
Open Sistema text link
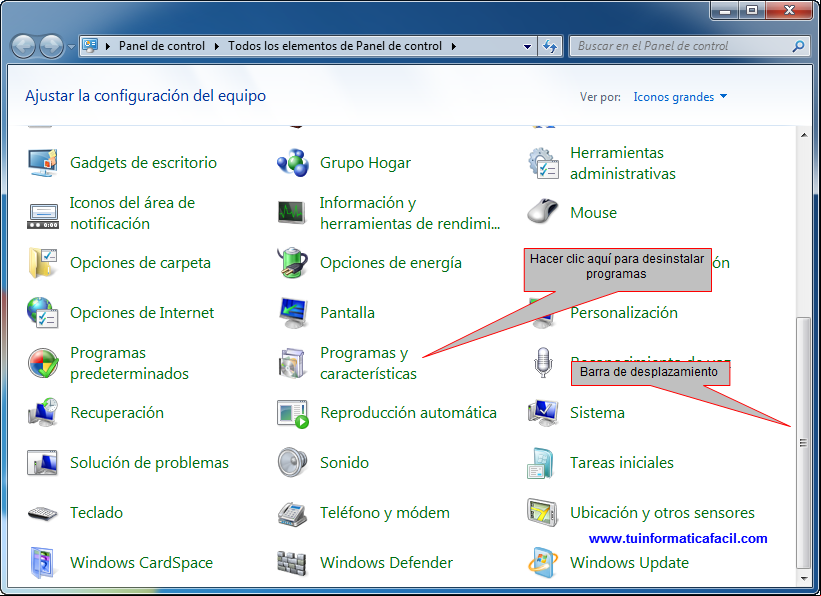click(597, 413)
